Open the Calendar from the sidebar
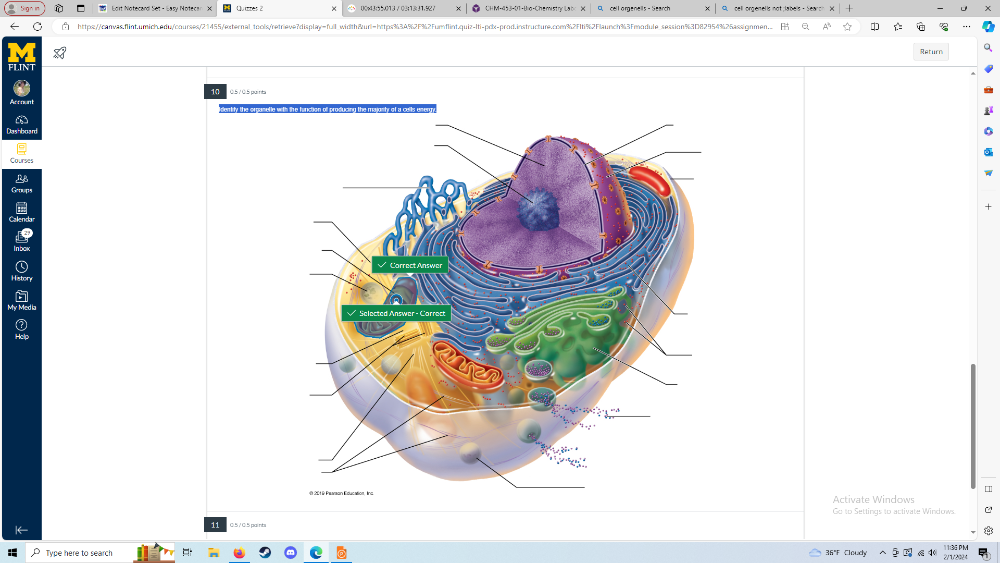The height and width of the screenshot is (563, 1000). (21, 212)
